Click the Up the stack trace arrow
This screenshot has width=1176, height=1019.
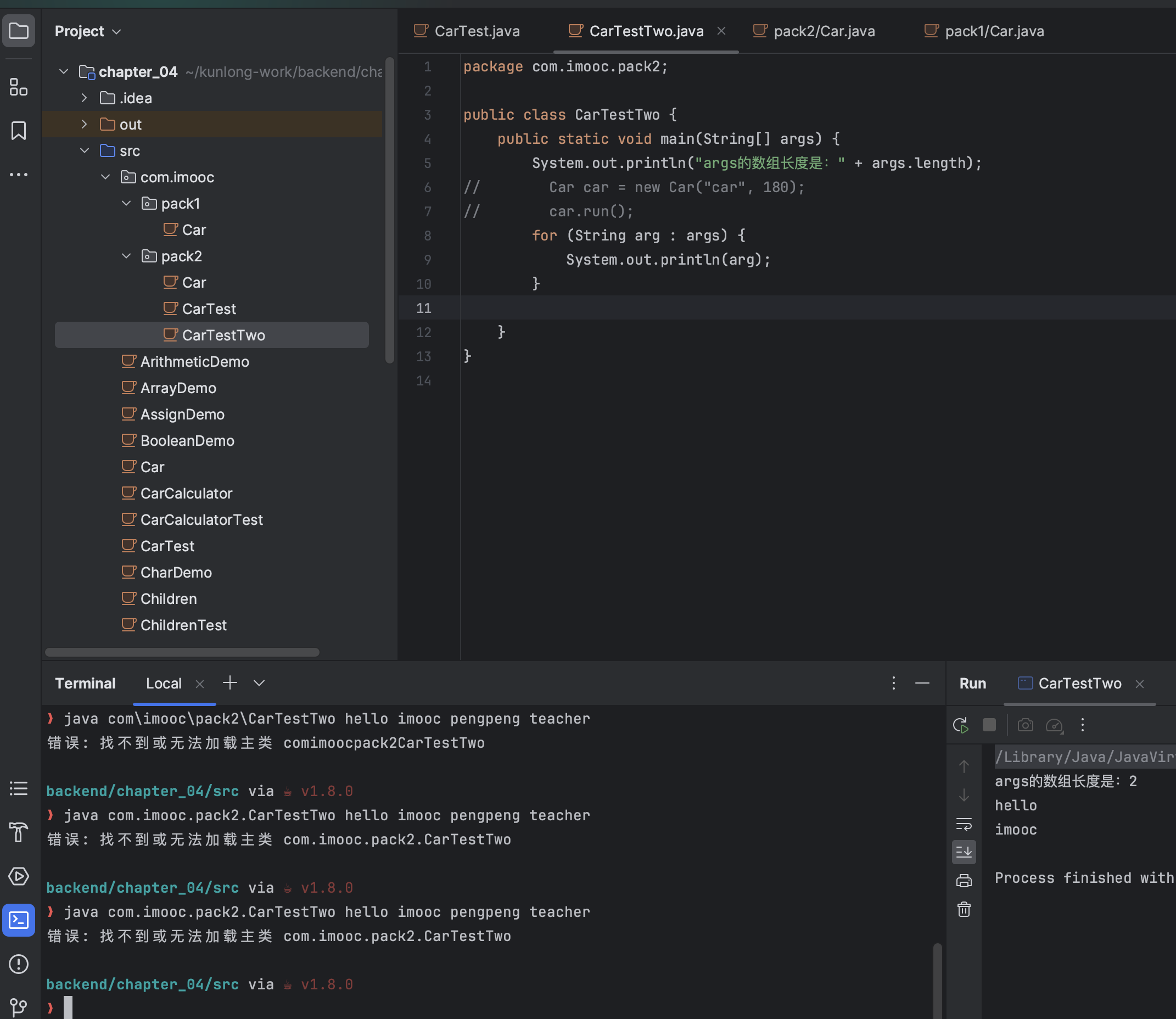pos(964,766)
